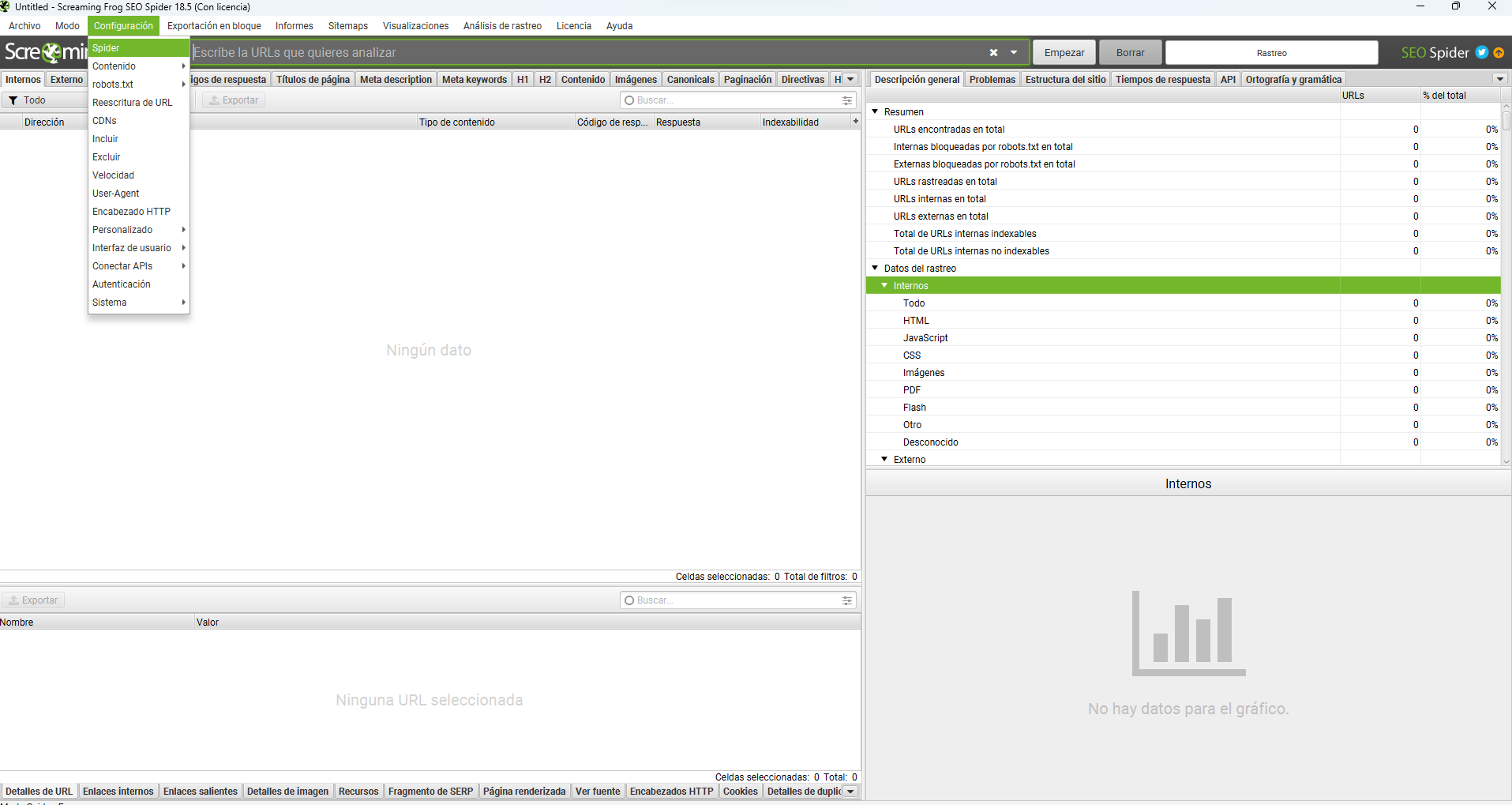Click the funnel filter icon next to Todo
Viewport: 1512px width, 805px height.
pos(13,100)
